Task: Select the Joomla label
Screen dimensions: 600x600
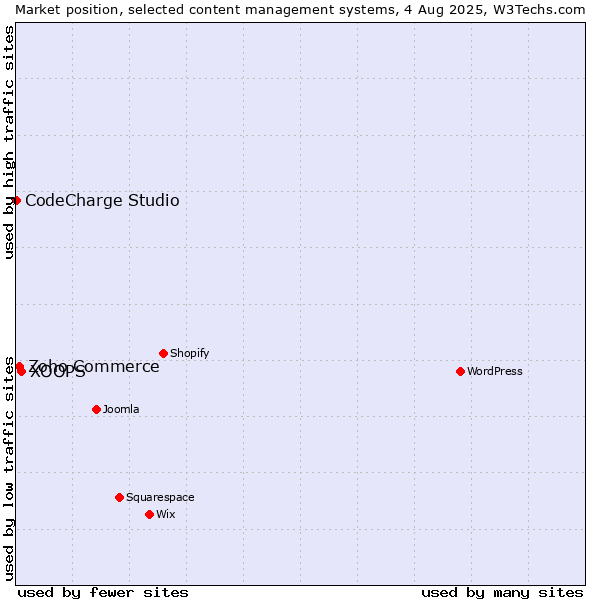Action: tap(121, 409)
